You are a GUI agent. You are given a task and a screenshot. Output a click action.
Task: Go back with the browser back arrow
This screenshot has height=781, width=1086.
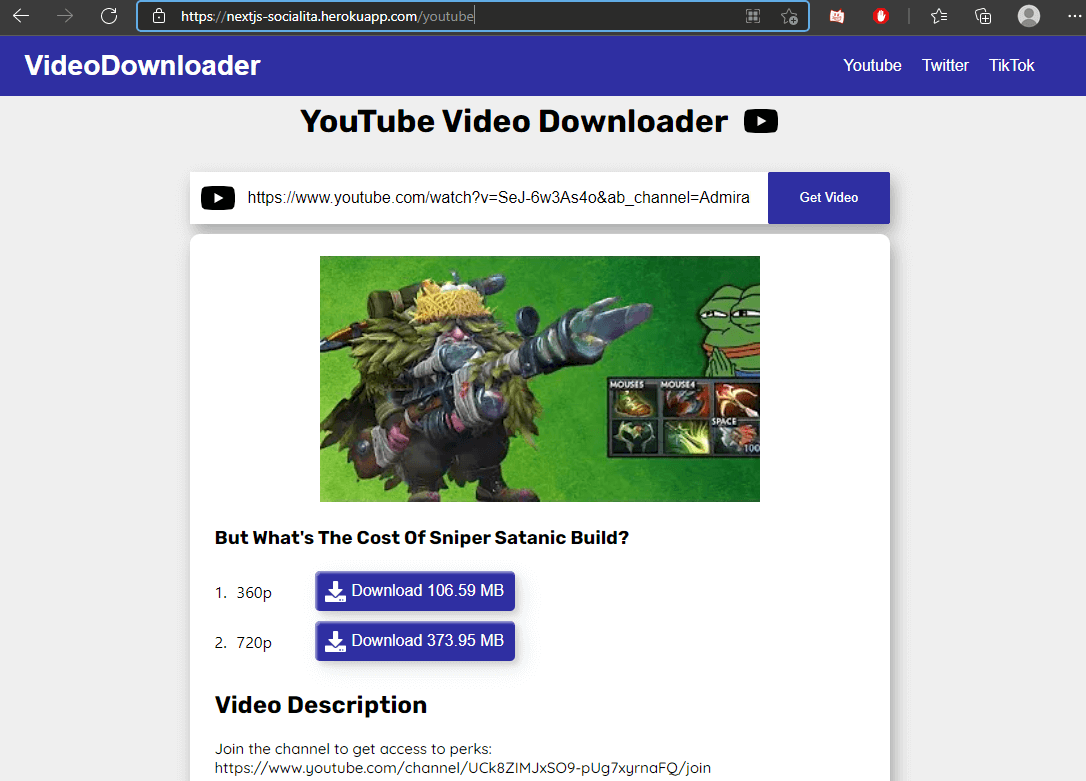pyautogui.click(x=21, y=16)
